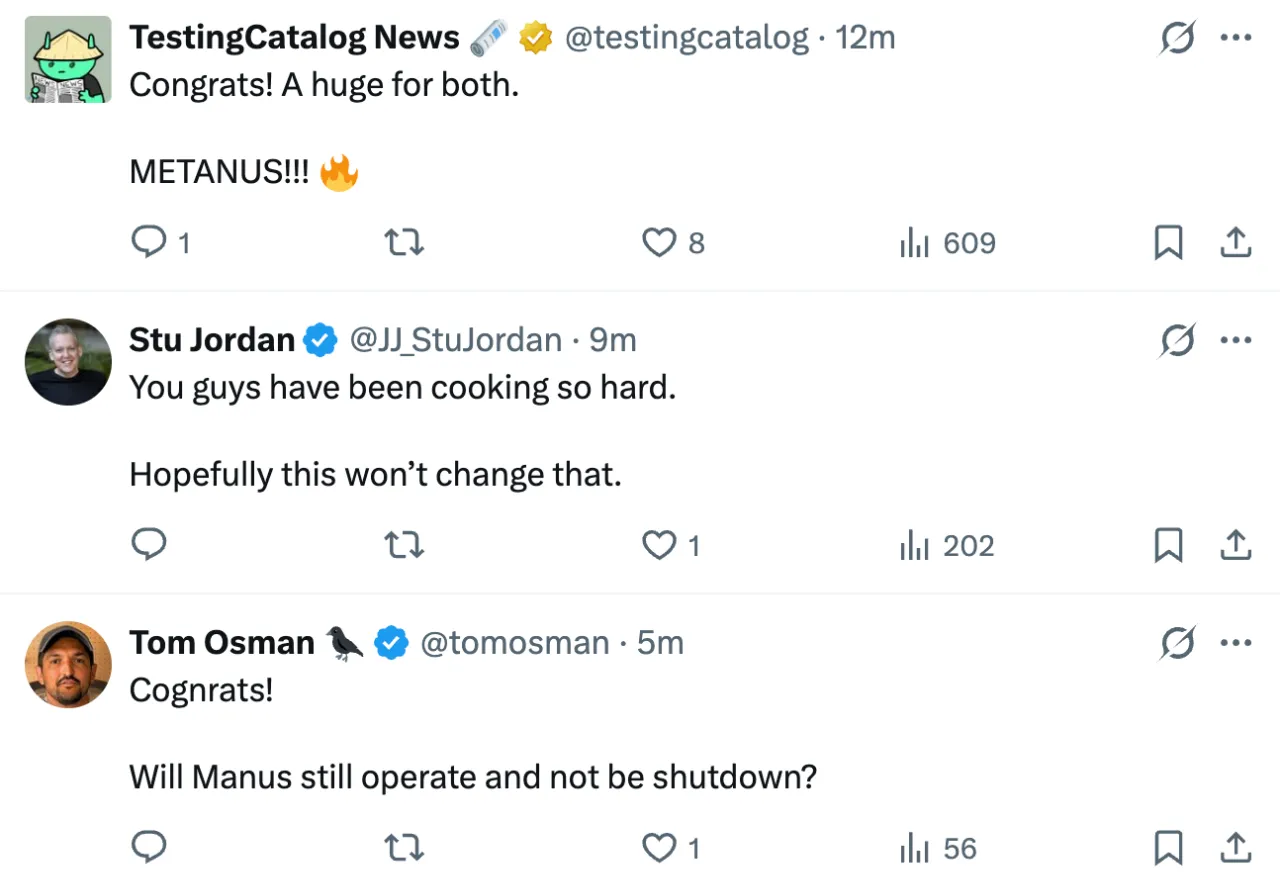Open TestingCatalog News avatar
Image resolution: width=1280 pixels, height=880 pixels.
click(x=68, y=60)
